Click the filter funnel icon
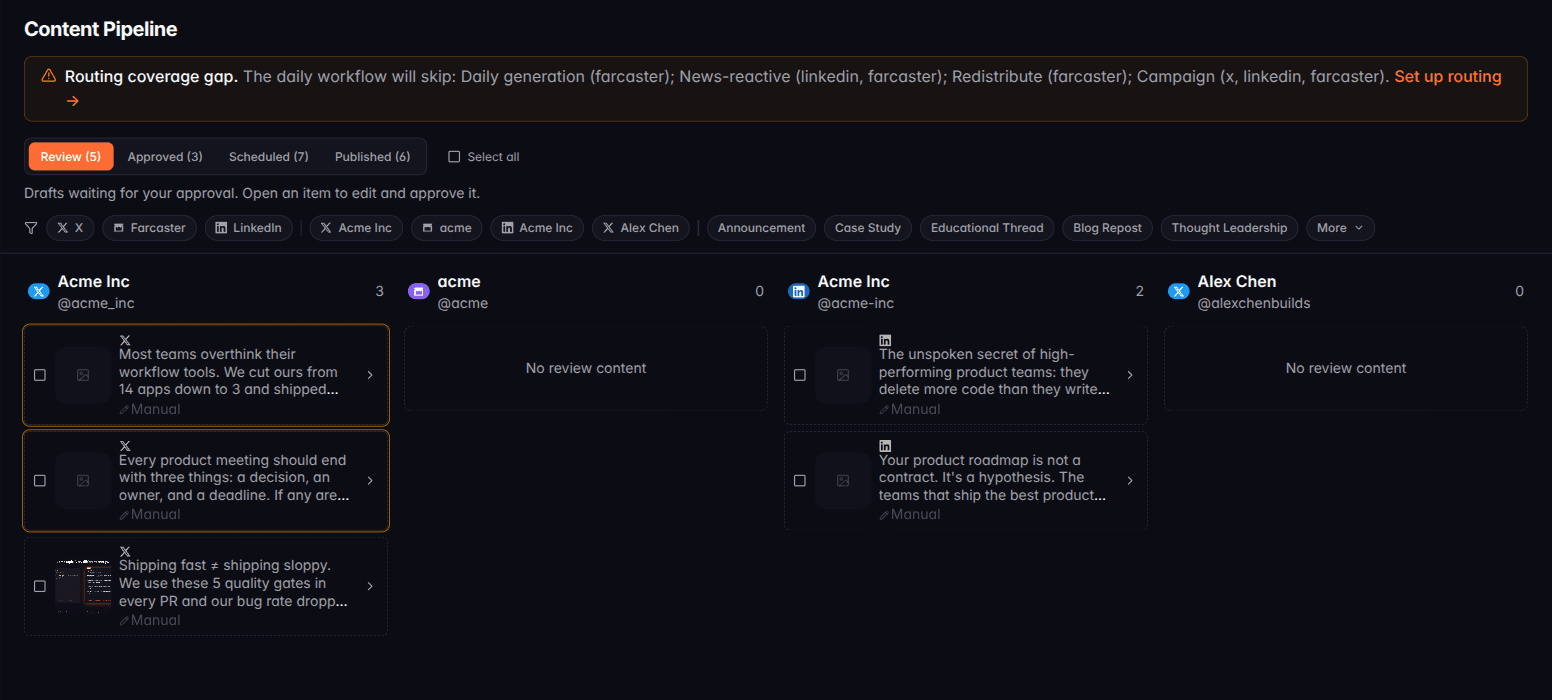The image size is (1552, 700). (31, 228)
